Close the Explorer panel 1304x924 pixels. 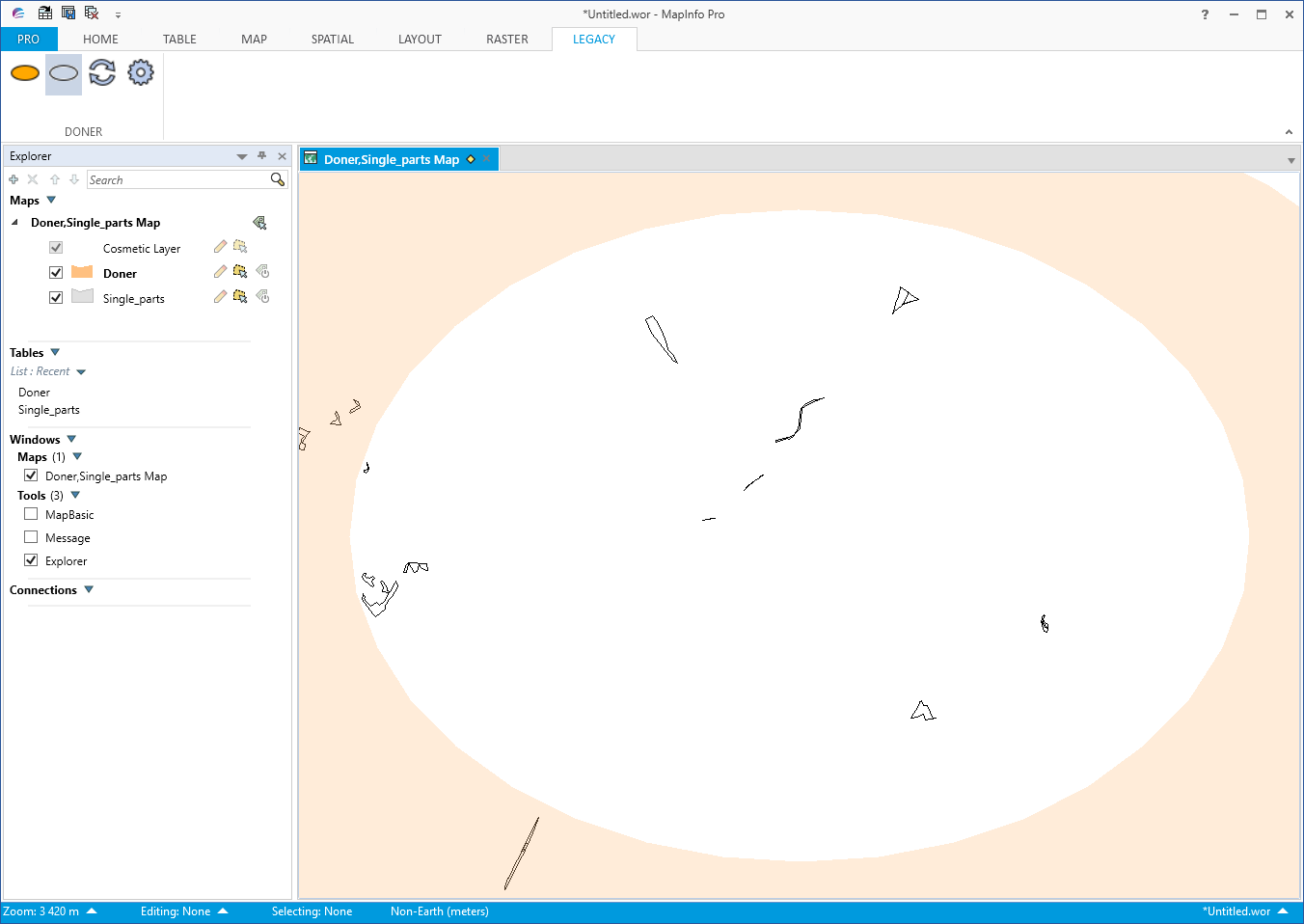pyautogui.click(x=282, y=156)
